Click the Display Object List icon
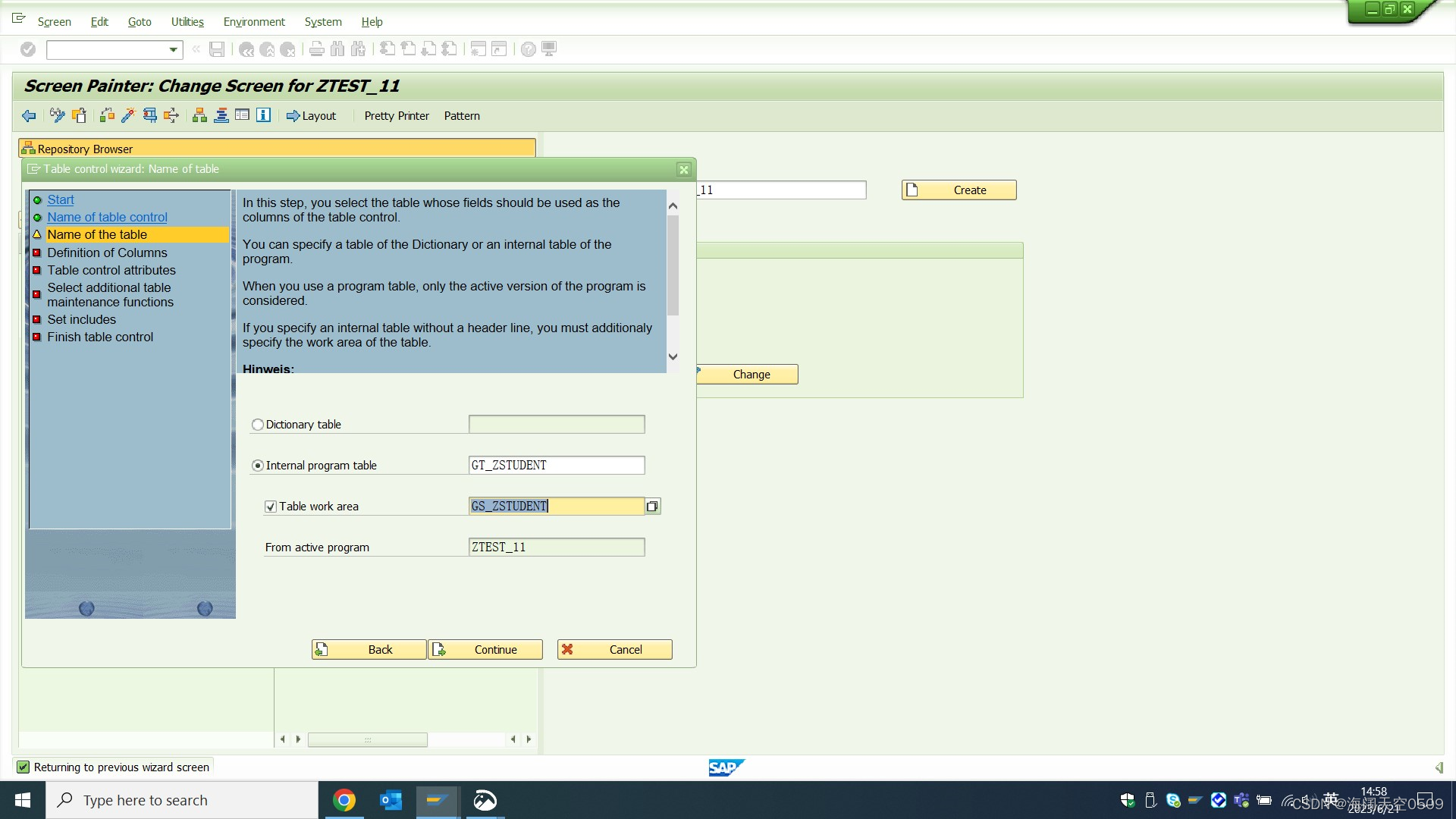The image size is (1456, 819). tap(199, 115)
